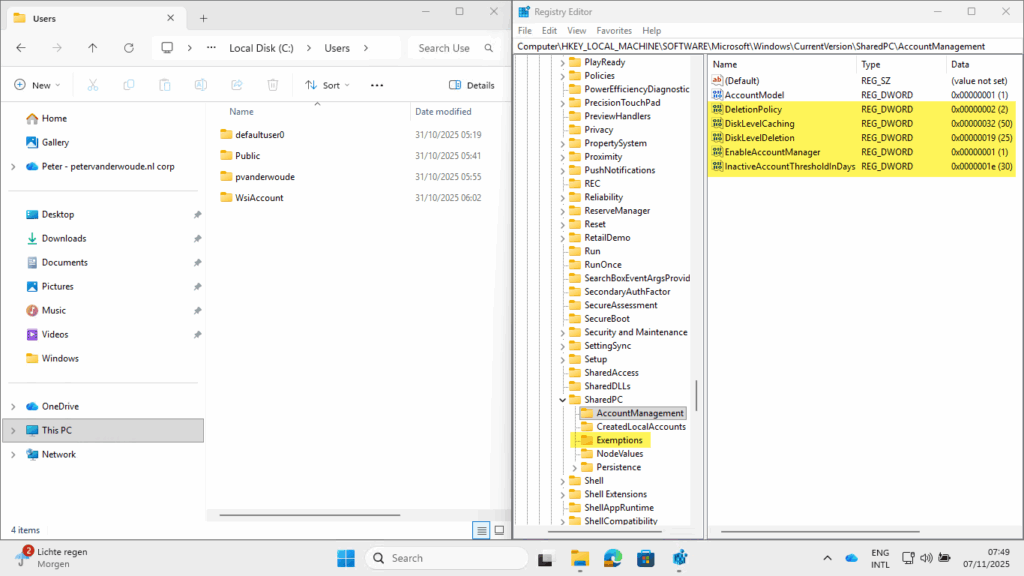Click the New button in File Explorer

(x=38, y=85)
